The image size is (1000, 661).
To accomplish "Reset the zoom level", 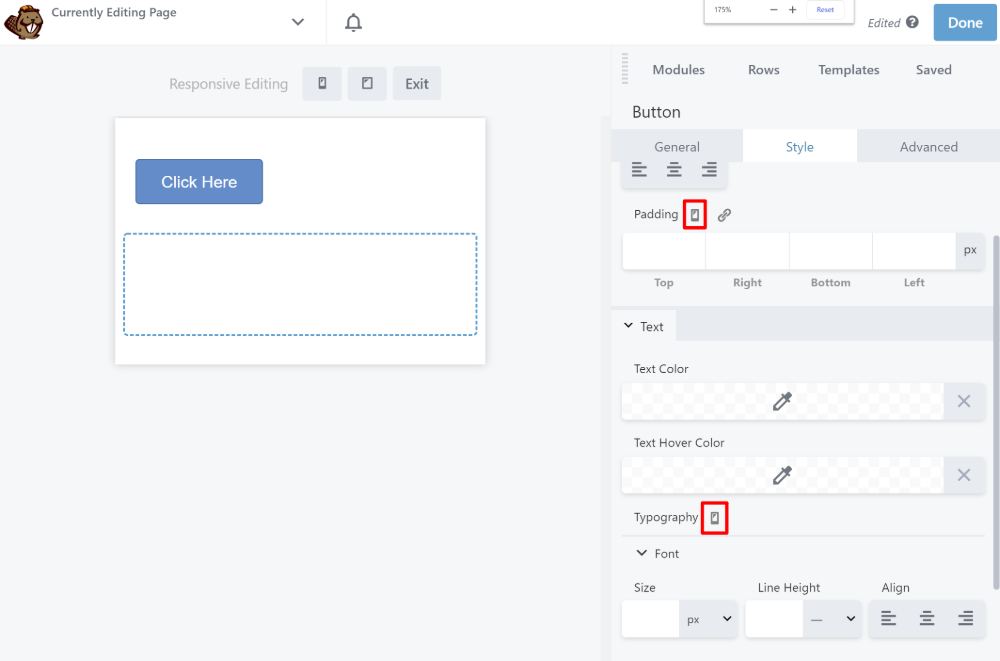I will click(x=825, y=10).
